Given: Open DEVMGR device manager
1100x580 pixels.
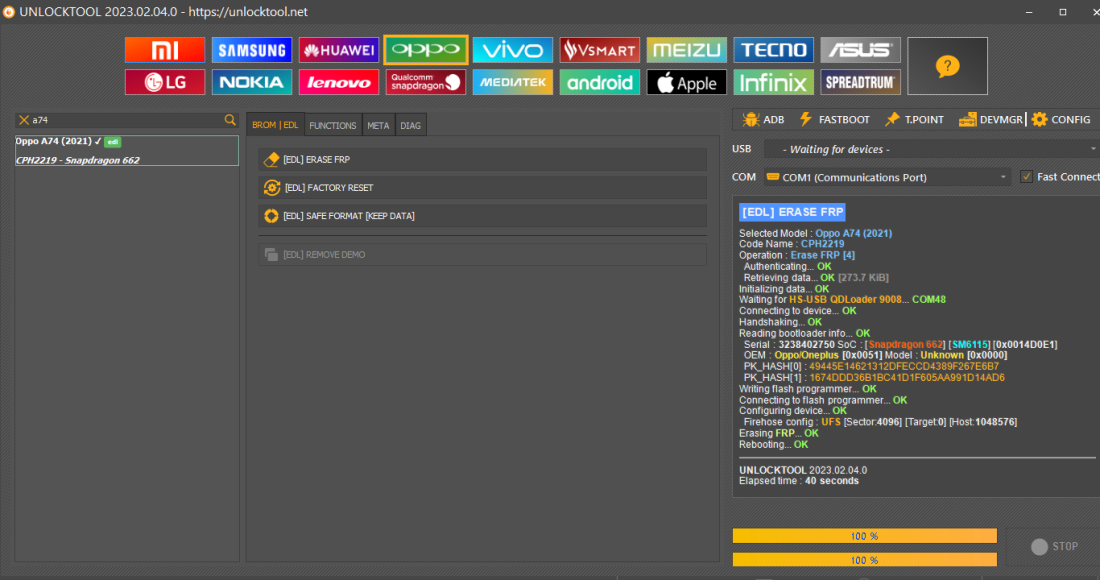Looking at the screenshot, I should (991, 120).
